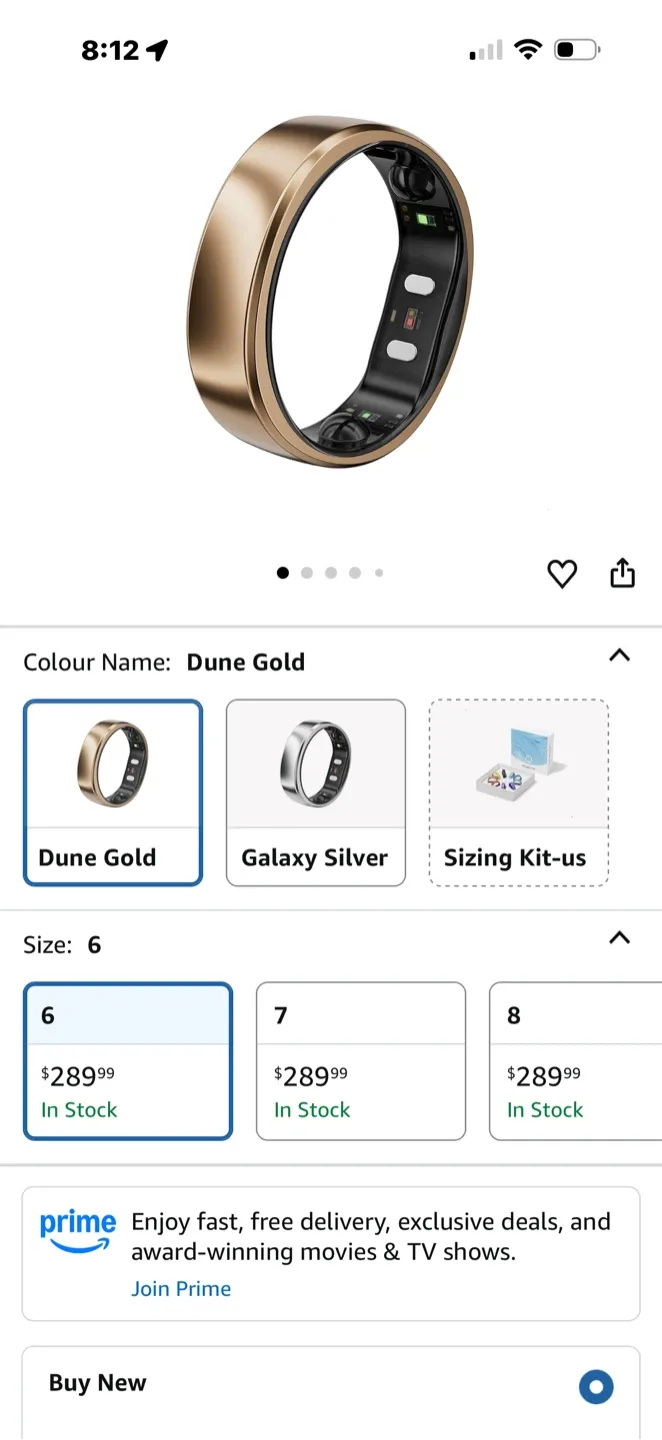The height and width of the screenshot is (1440, 662).
Task: Open the share options for this product
Action: point(622,573)
